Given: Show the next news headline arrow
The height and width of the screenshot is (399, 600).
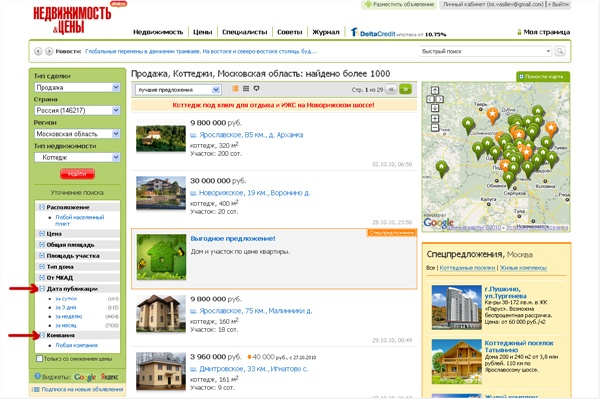Looking at the screenshot, I should click(x=49, y=51).
